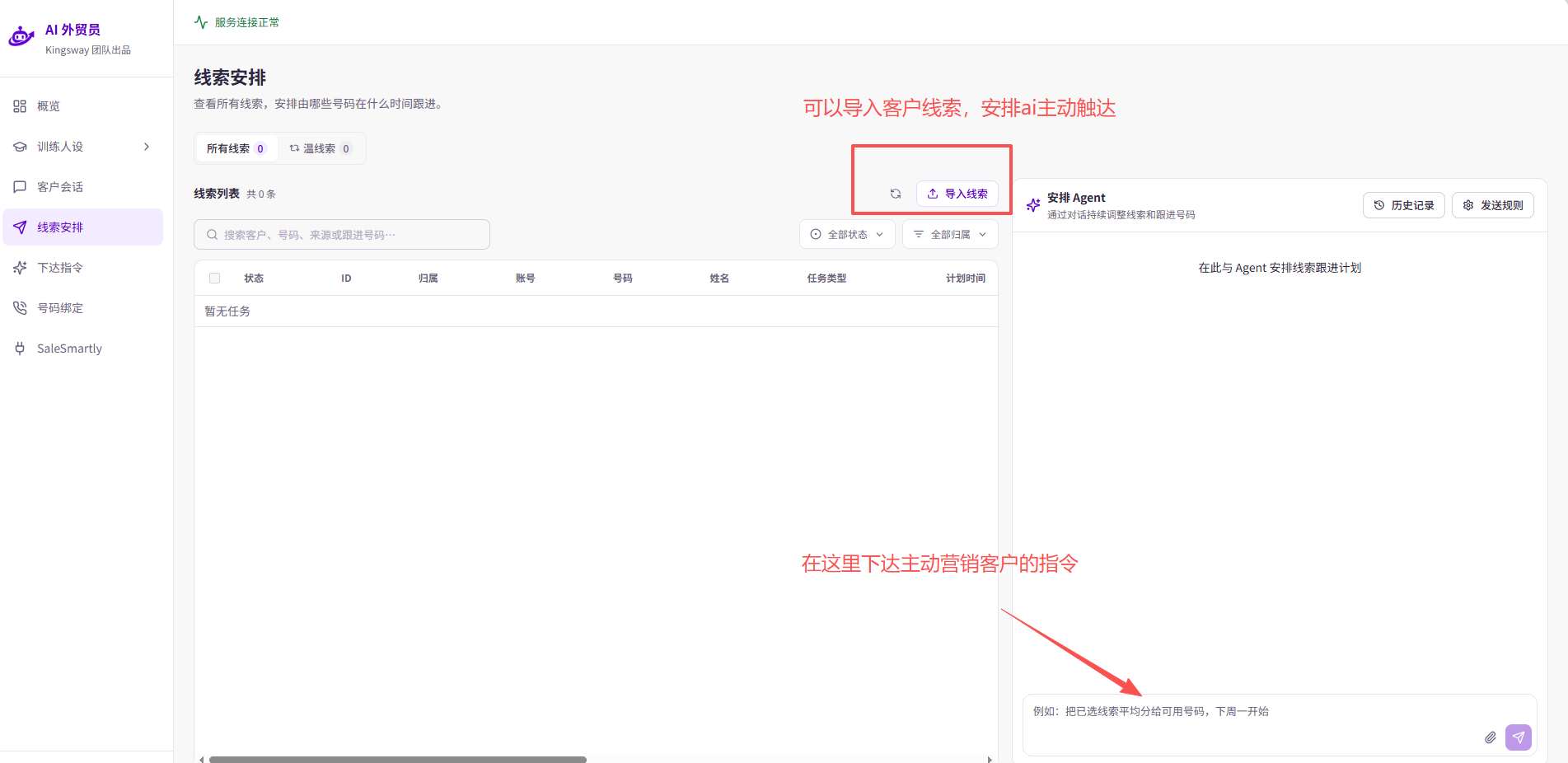Click the 导入线索 import button
Screen dimensions: 1568x763
point(957,194)
